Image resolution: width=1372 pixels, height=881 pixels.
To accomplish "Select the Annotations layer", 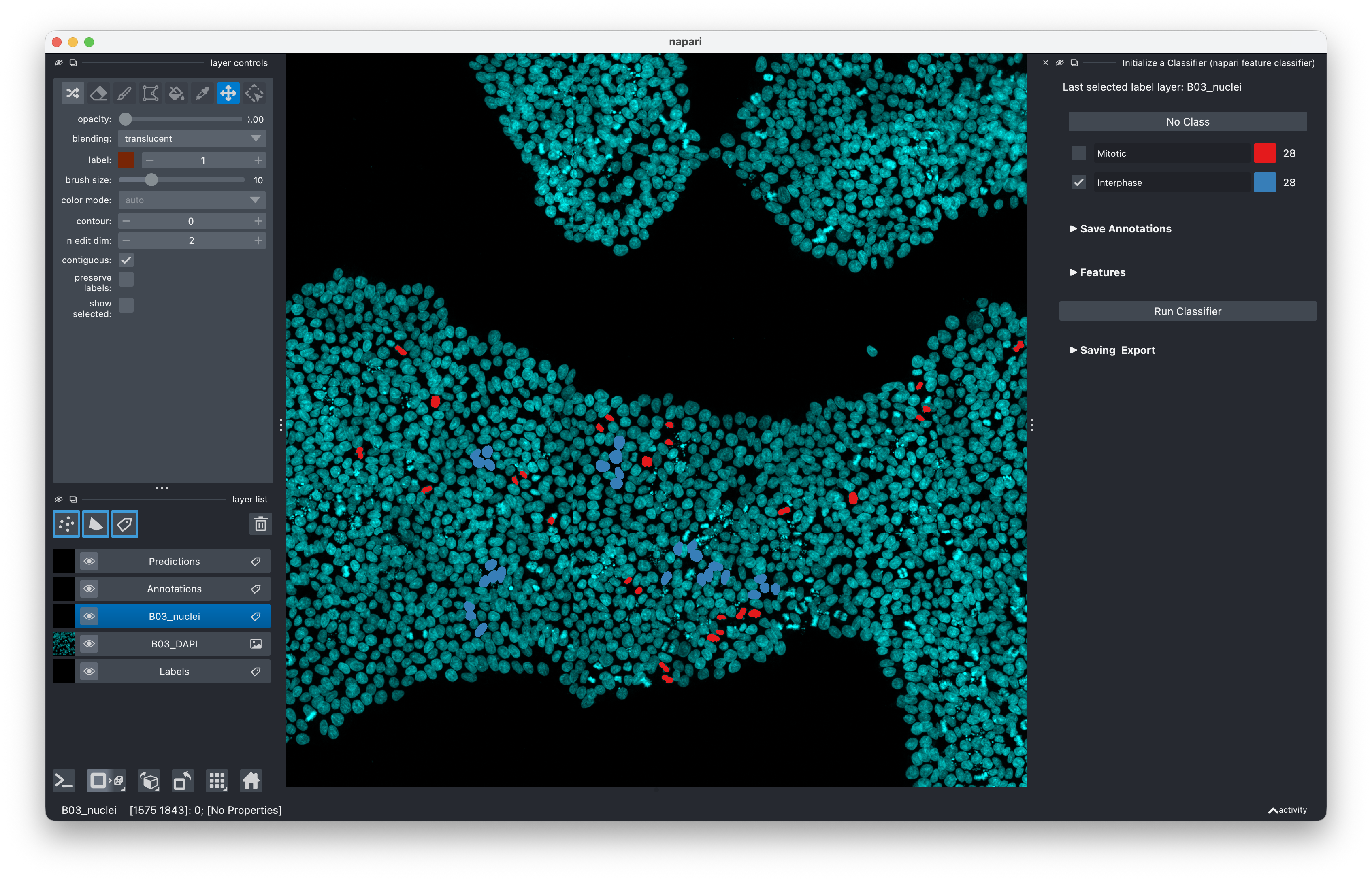I will point(174,589).
